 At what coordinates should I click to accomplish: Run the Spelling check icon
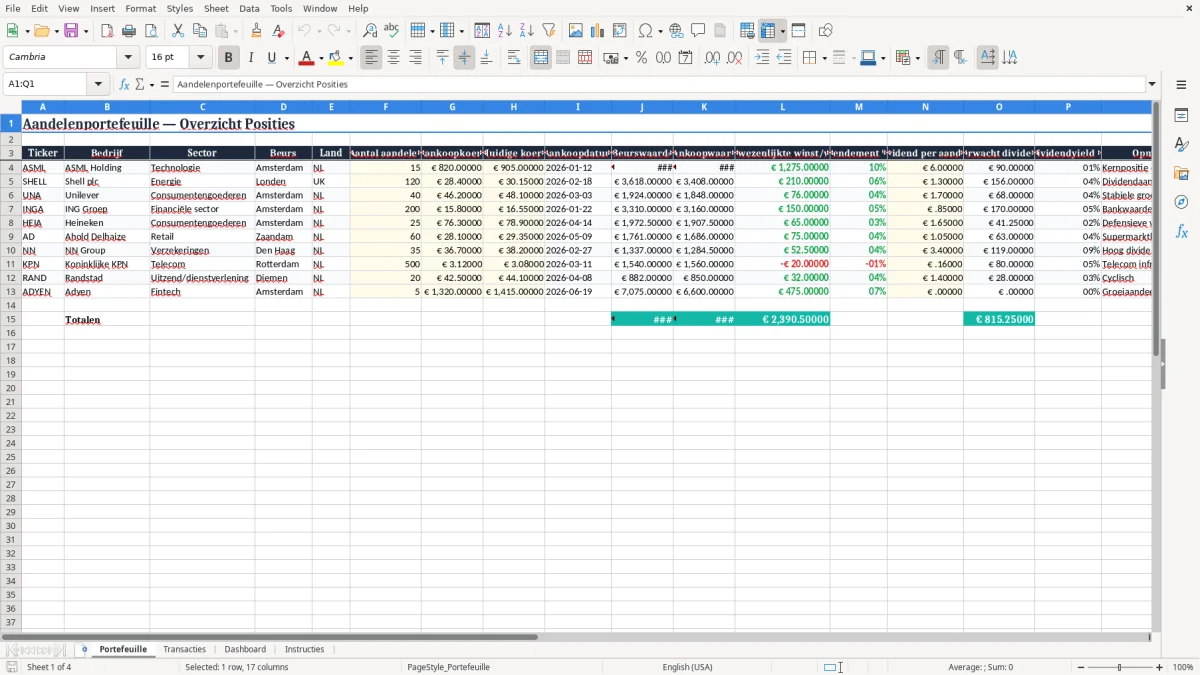click(392, 31)
